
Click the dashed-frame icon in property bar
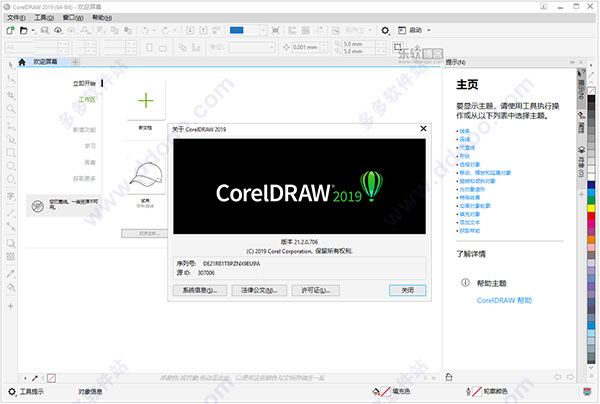pyautogui.click(x=398, y=47)
